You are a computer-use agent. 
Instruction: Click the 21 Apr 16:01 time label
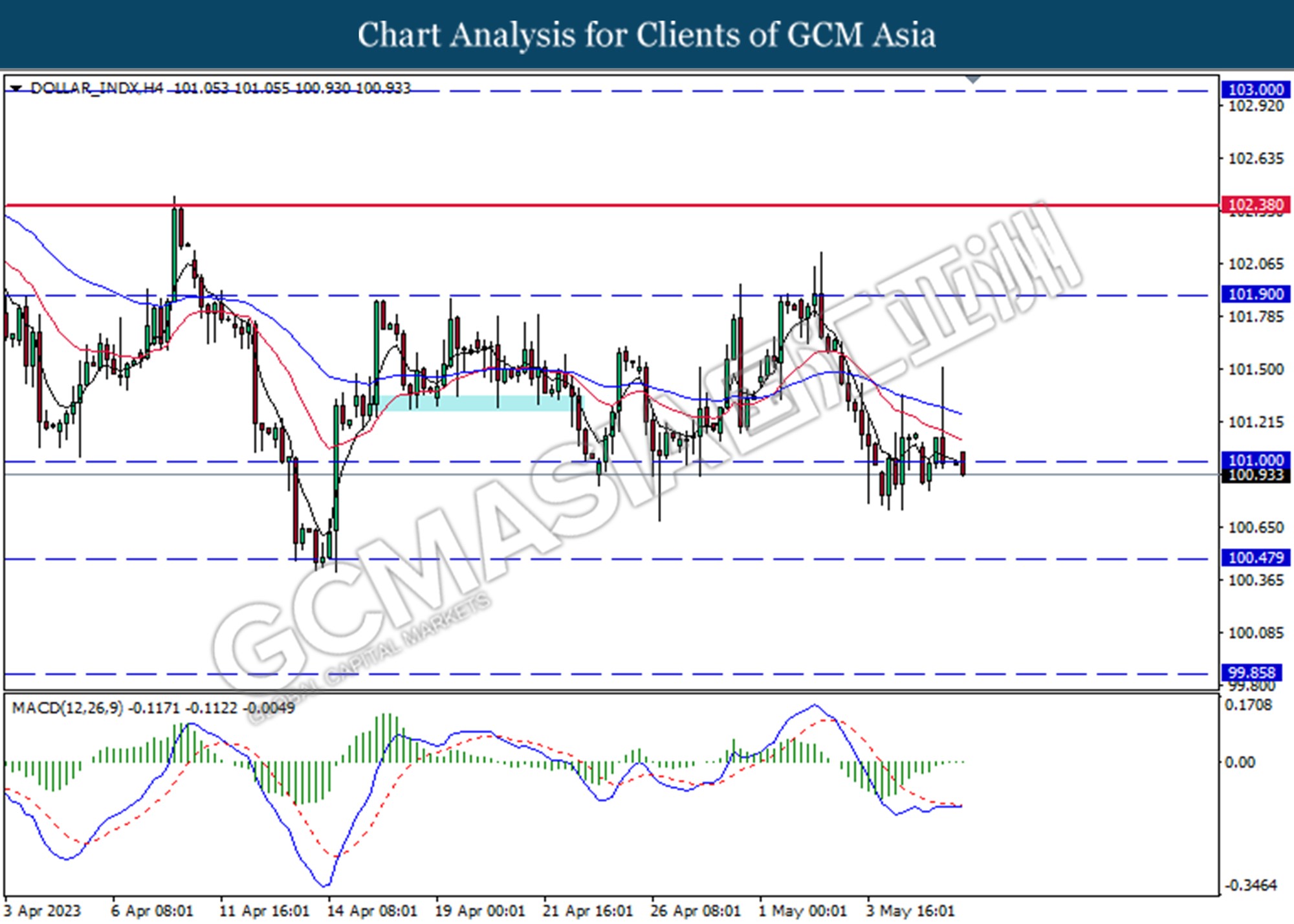[587, 911]
